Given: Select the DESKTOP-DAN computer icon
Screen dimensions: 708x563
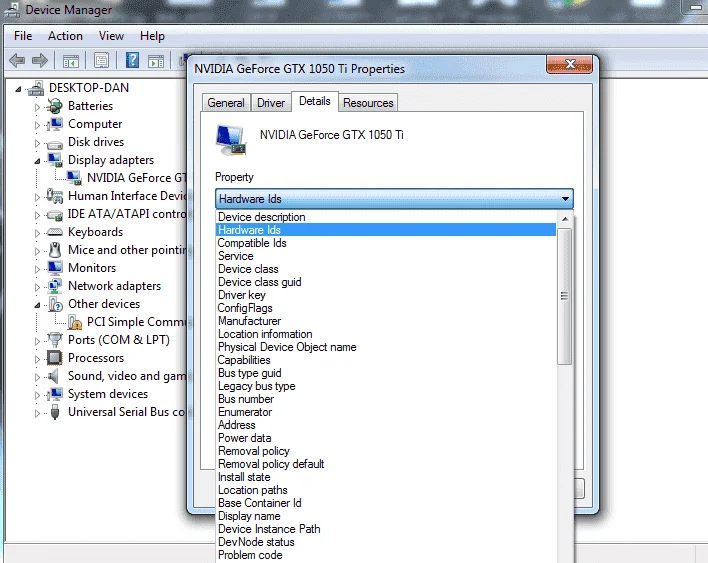Looking at the screenshot, I should [x=36, y=88].
